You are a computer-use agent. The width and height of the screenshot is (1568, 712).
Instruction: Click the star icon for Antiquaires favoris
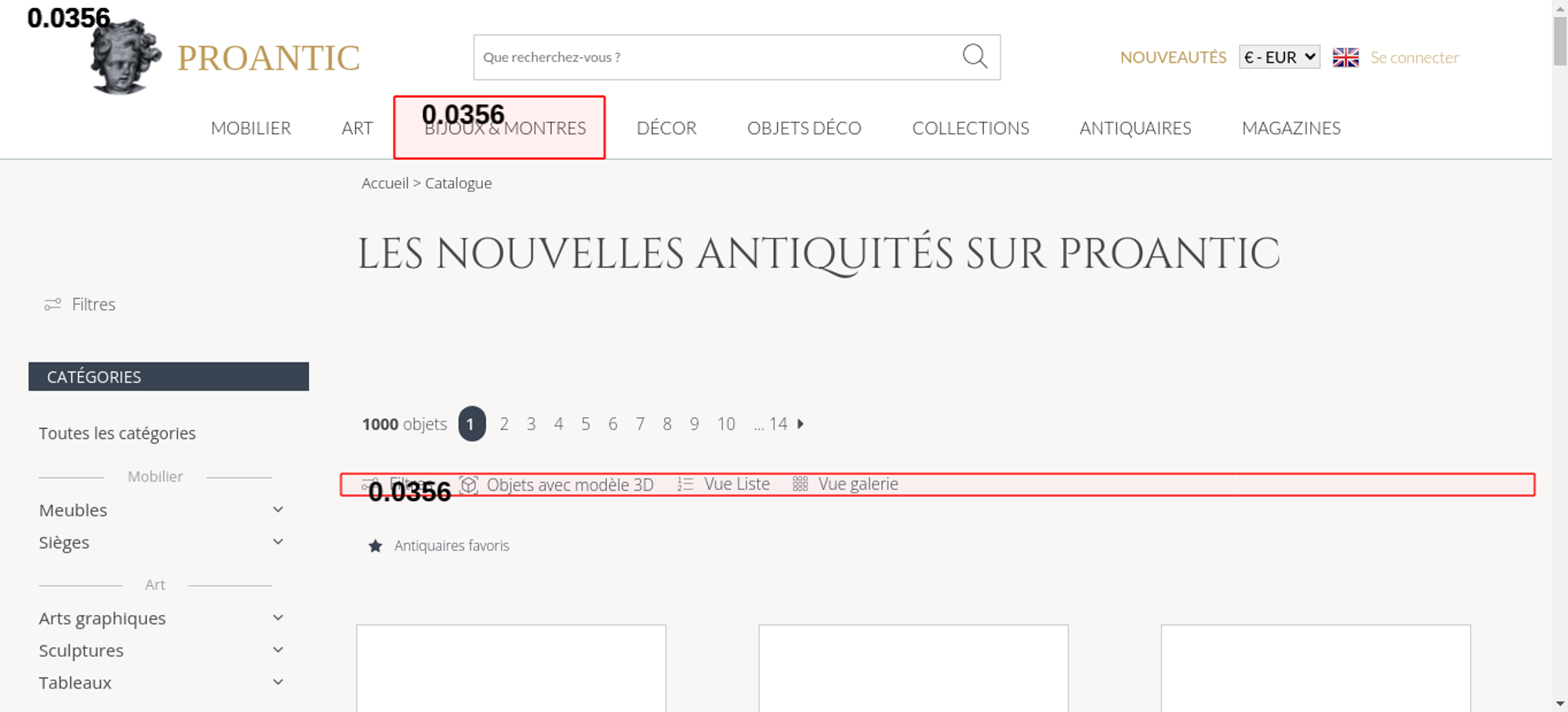pos(376,546)
